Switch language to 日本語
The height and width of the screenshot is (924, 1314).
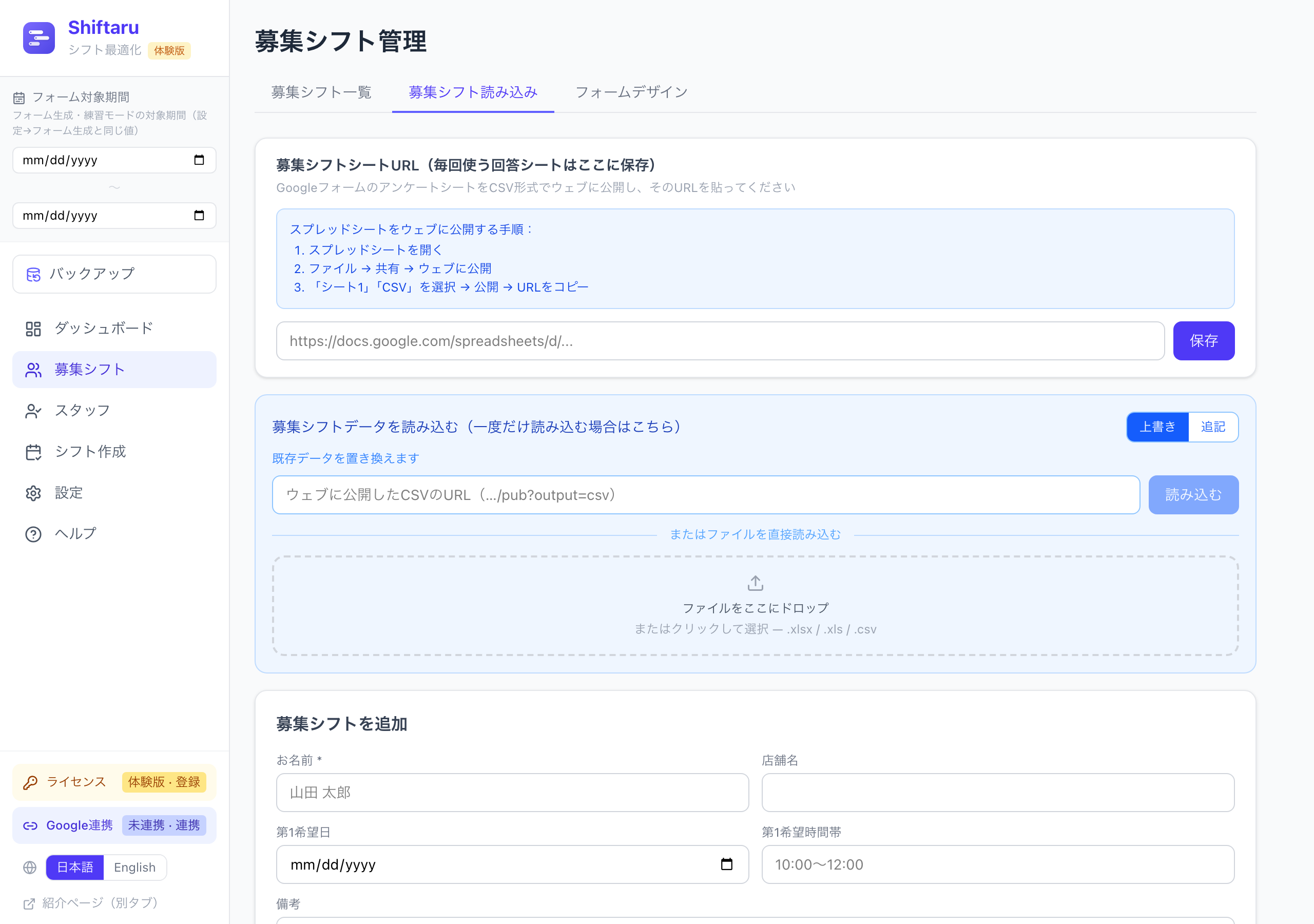pyautogui.click(x=75, y=867)
